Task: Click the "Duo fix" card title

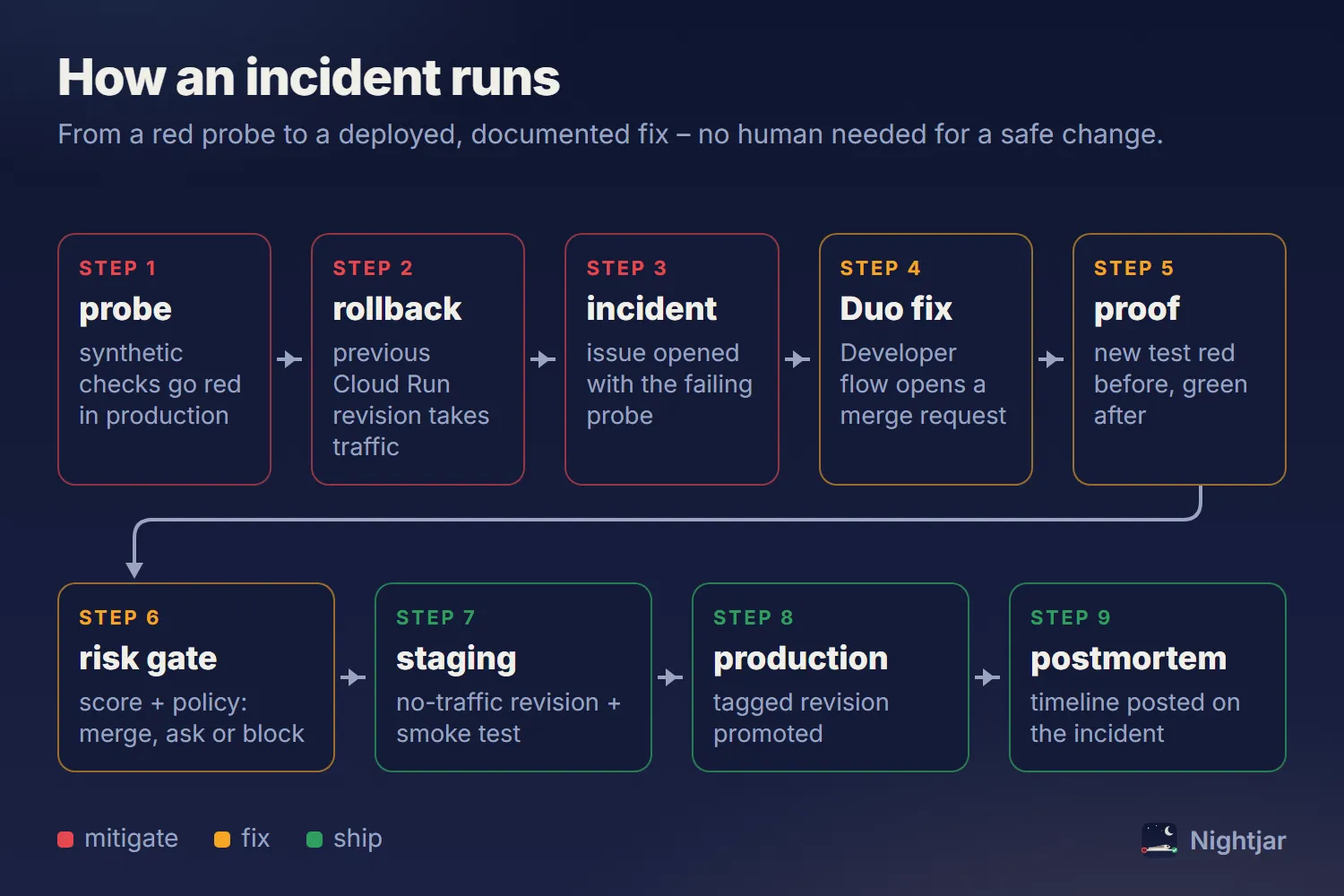Action: pyautogui.click(x=896, y=309)
